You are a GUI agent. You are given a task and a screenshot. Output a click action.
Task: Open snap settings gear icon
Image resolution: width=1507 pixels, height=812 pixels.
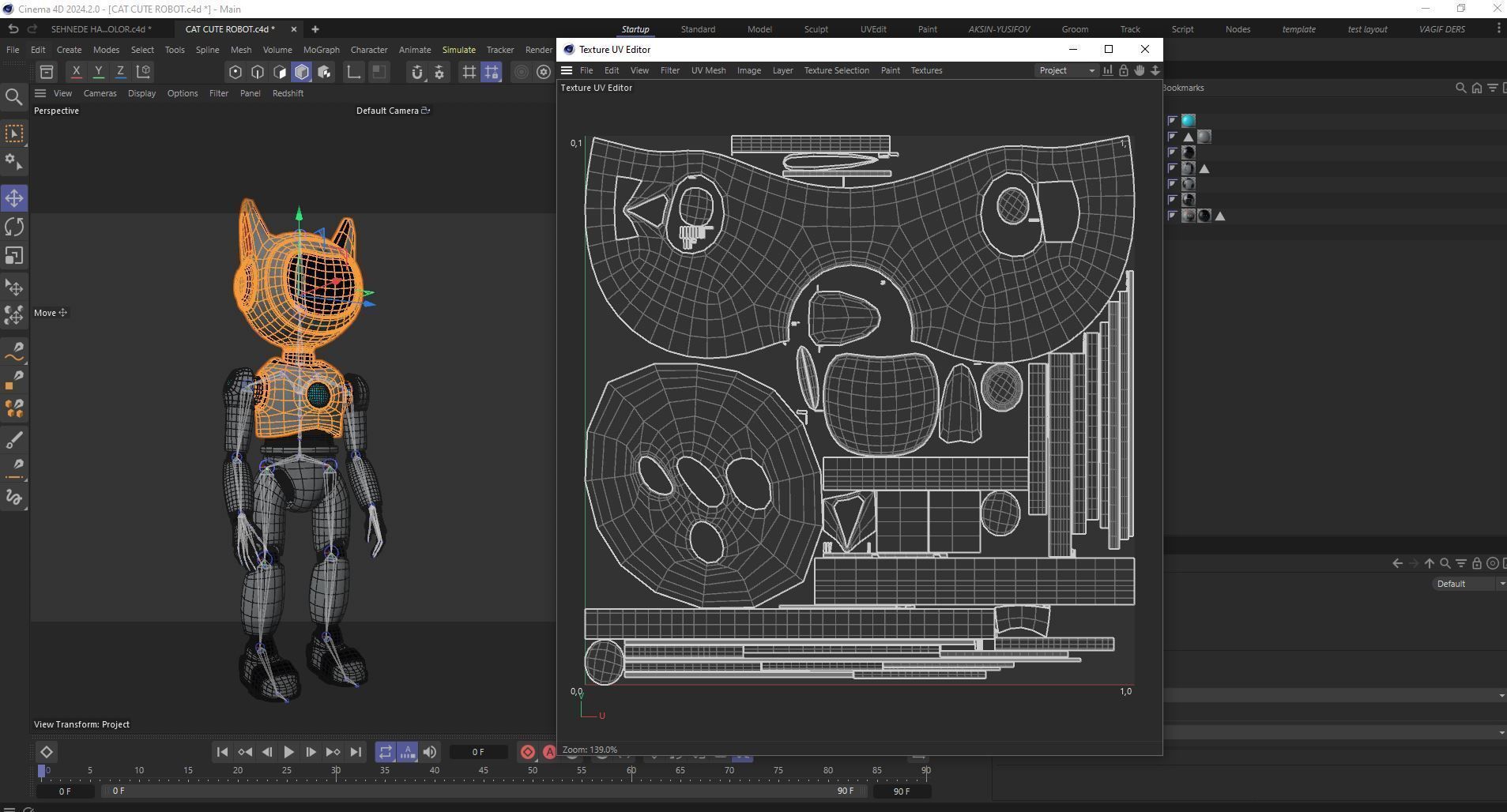(439, 72)
